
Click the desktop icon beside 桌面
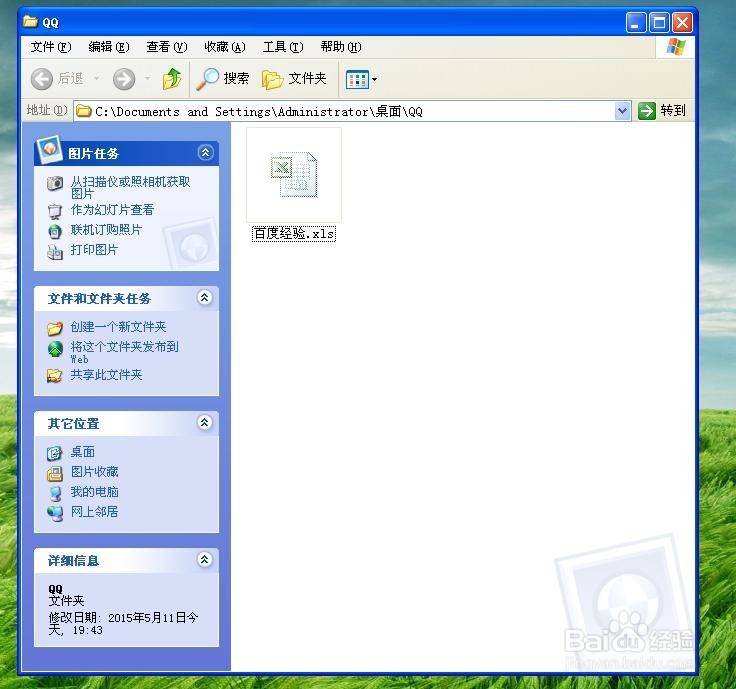(54, 453)
